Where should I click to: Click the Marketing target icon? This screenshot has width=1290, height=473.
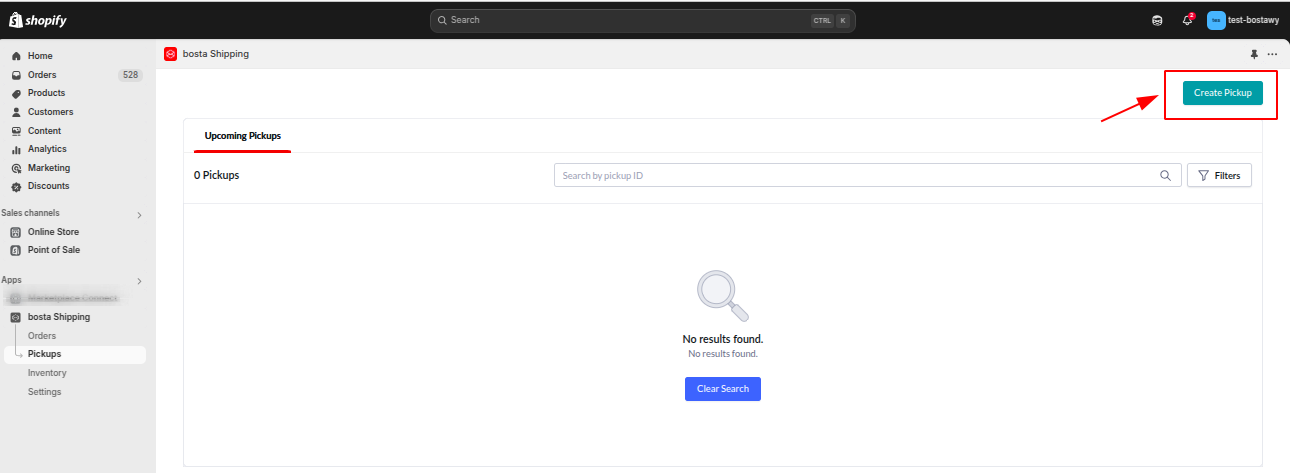click(16, 168)
